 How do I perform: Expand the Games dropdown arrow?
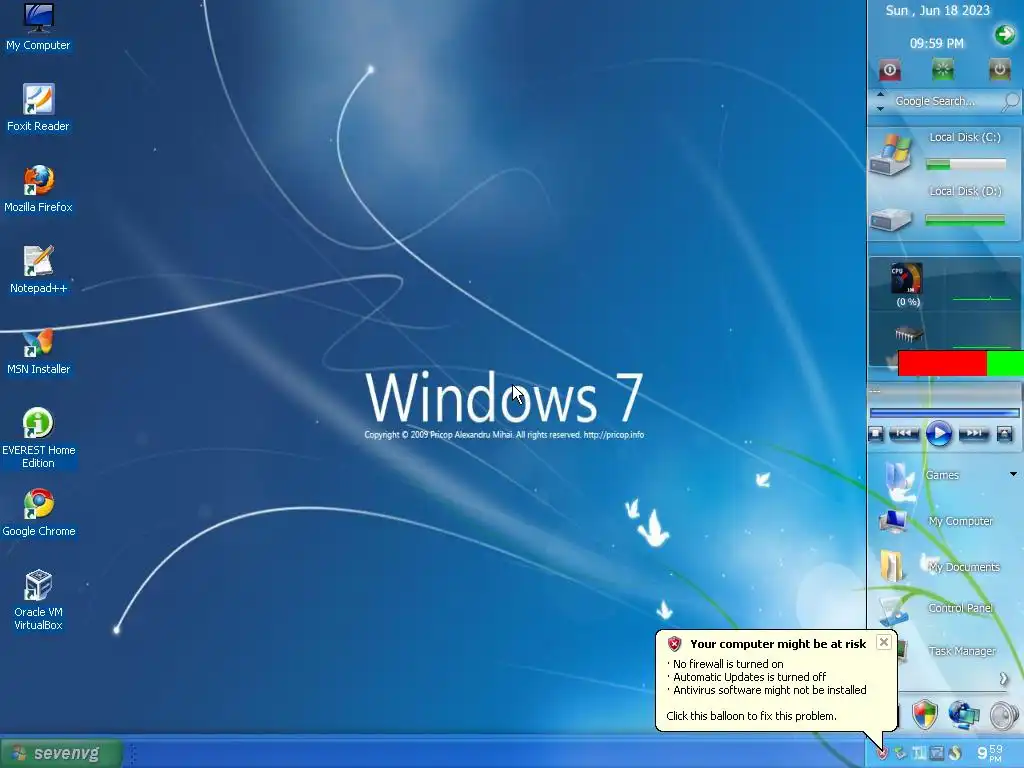click(x=1013, y=474)
